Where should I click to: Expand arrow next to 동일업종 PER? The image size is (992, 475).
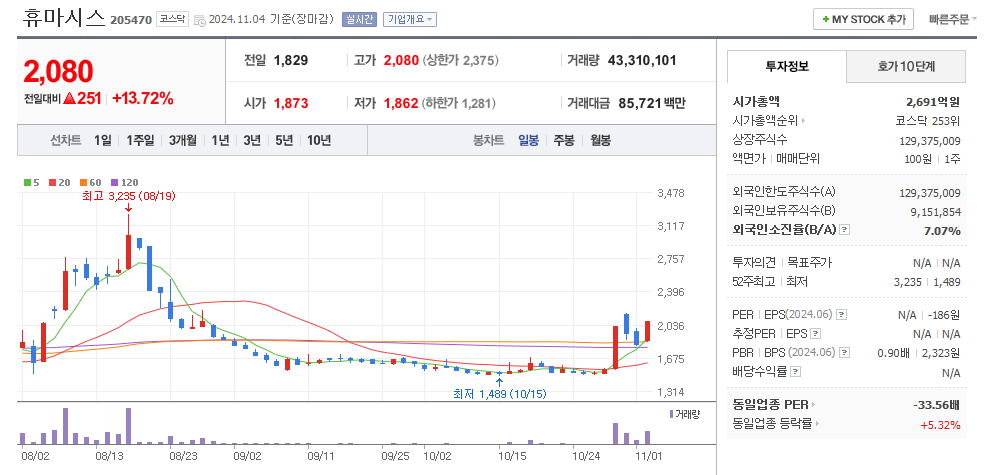[x=814, y=404]
